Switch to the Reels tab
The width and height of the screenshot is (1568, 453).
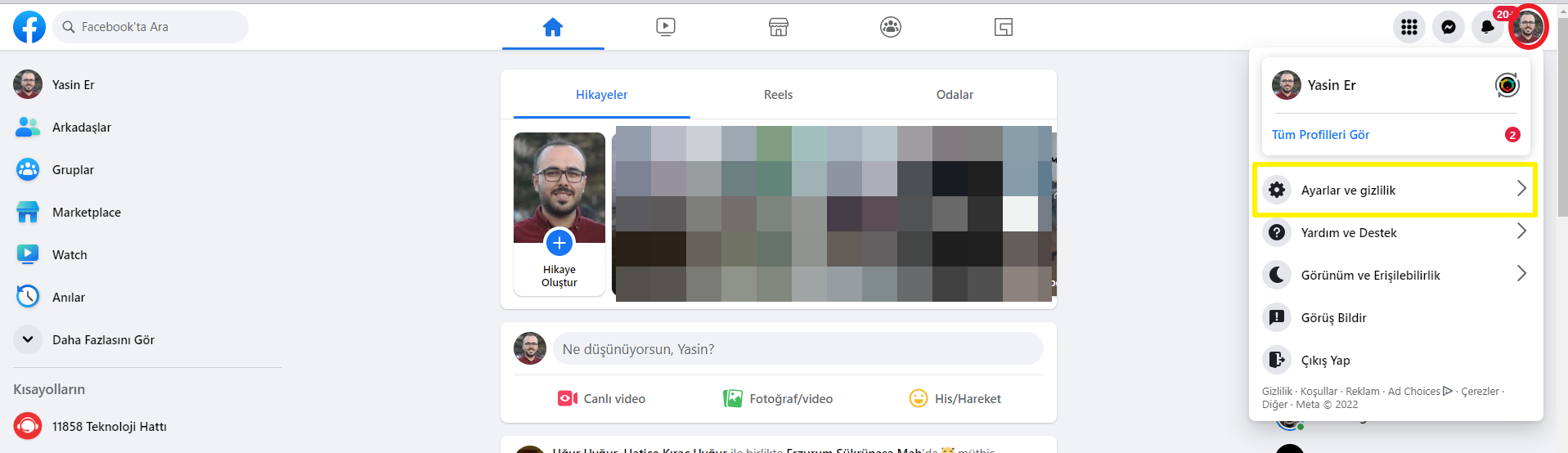pyautogui.click(x=779, y=95)
